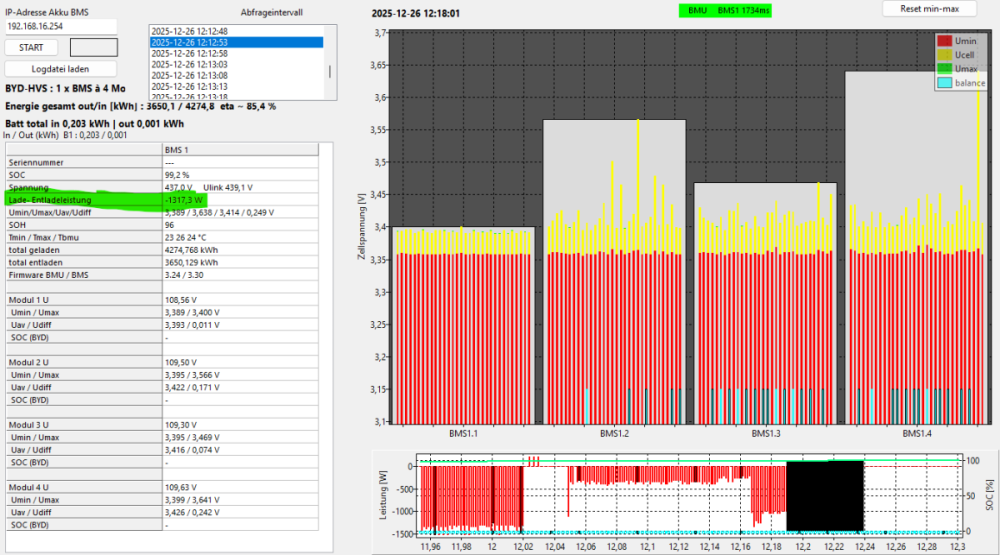Image resolution: width=1000 pixels, height=555 pixels.
Task: Click the cyan balance legend swatch
Action: (x=946, y=82)
